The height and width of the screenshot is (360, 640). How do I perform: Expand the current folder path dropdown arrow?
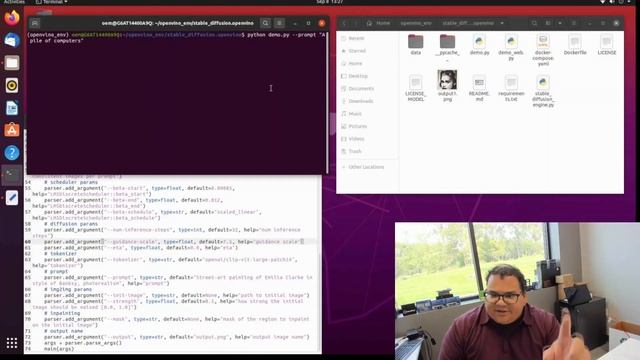pyautogui.click(x=502, y=23)
